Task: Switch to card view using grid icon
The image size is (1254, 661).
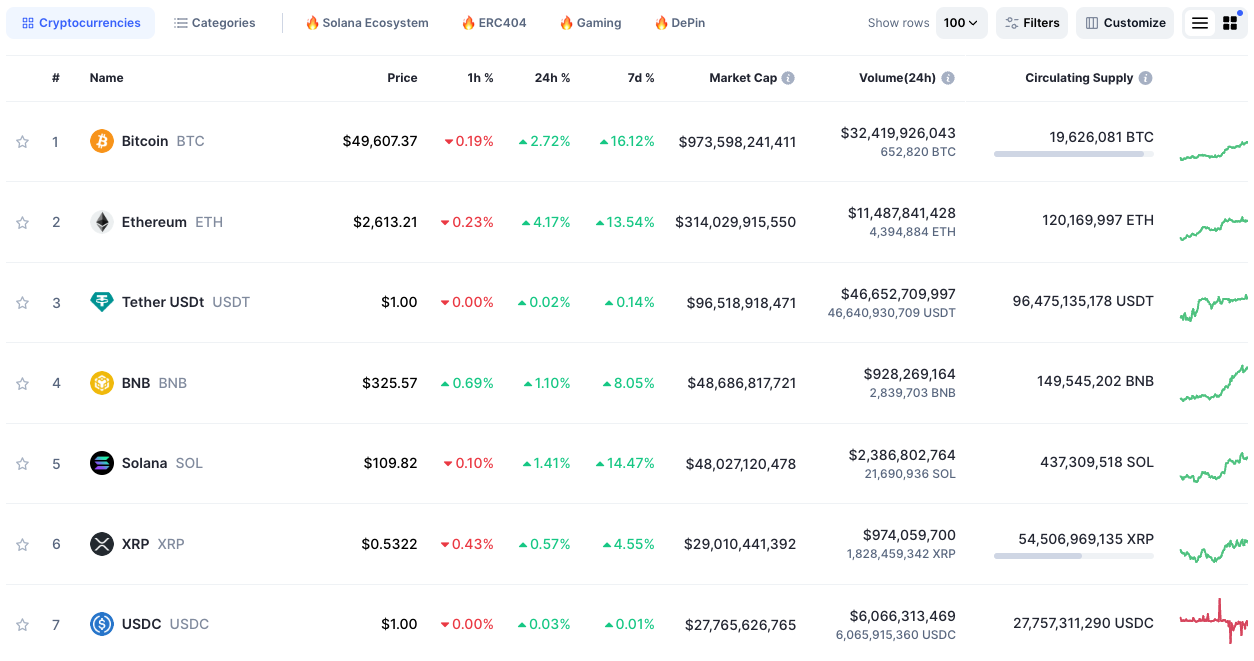Action: [1230, 21]
